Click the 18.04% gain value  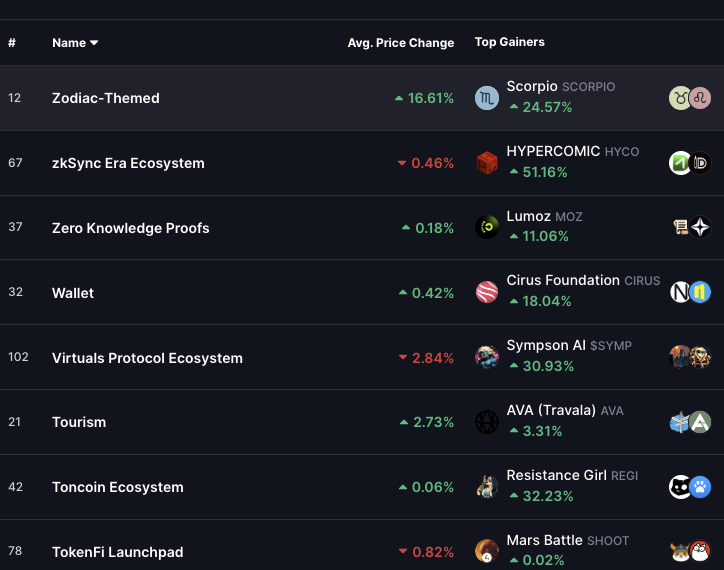(x=540, y=301)
